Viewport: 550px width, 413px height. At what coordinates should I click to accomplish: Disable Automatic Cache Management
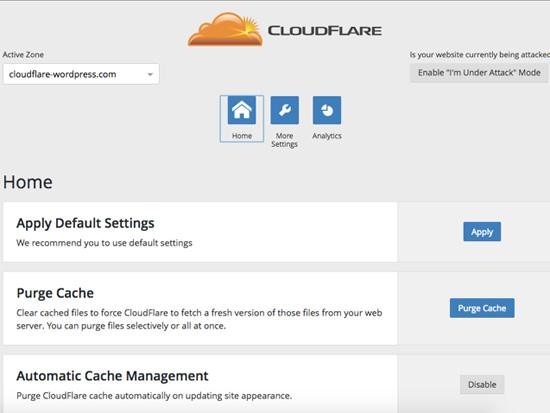(x=482, y=385)
